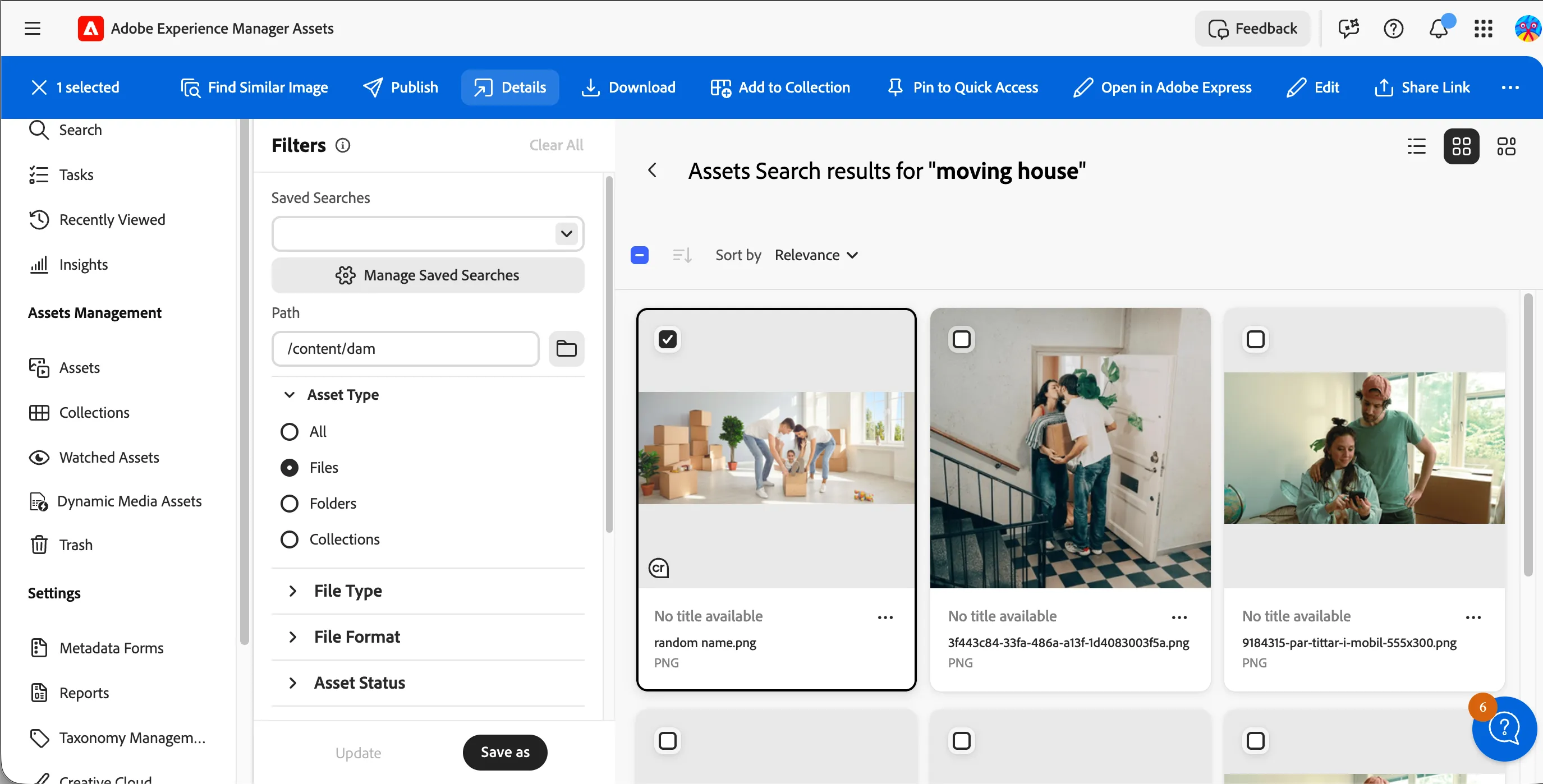
Task: Open the notifications bell
Action: pos(1439,28)
